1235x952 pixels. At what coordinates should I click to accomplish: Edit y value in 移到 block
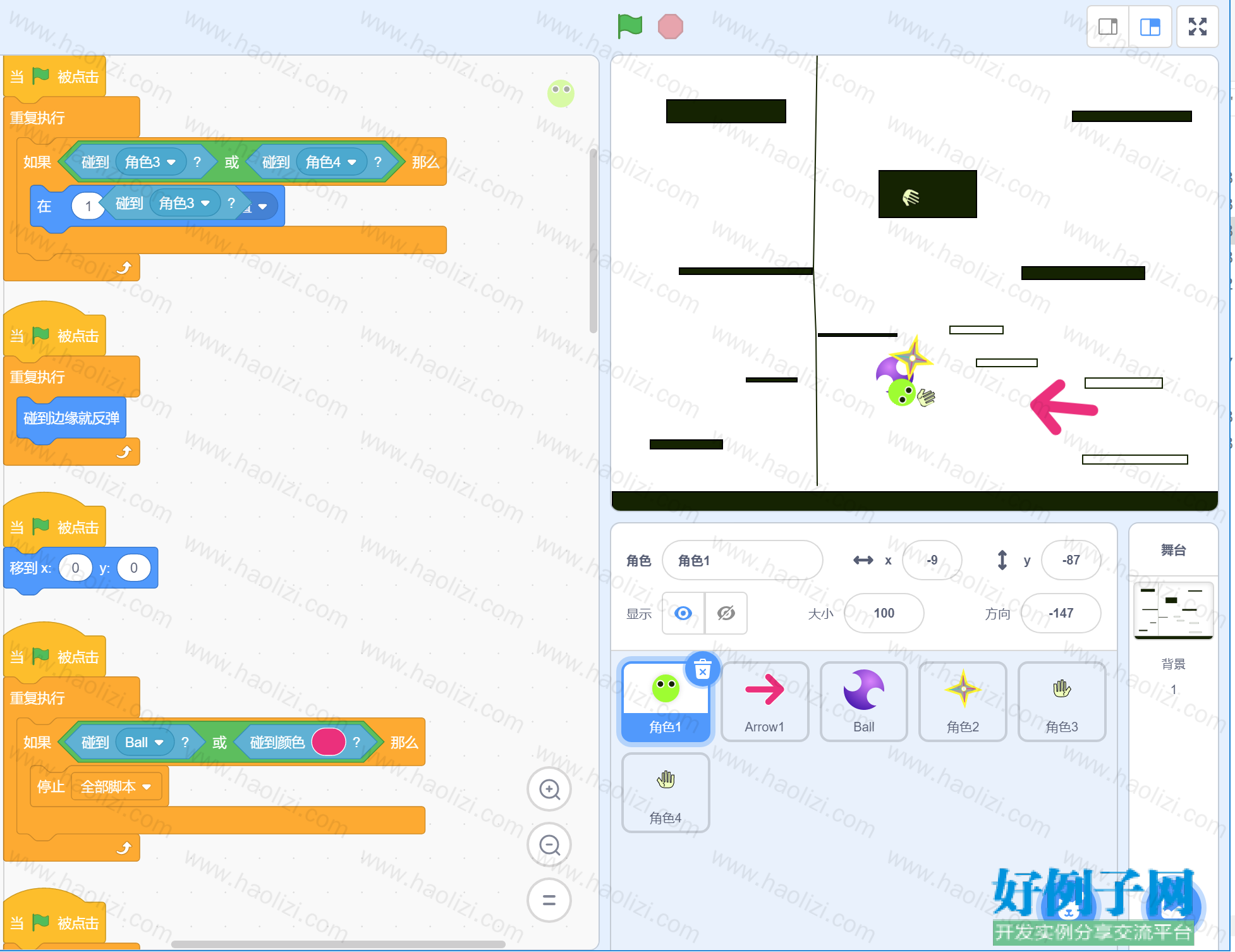(x=134, y=568)
